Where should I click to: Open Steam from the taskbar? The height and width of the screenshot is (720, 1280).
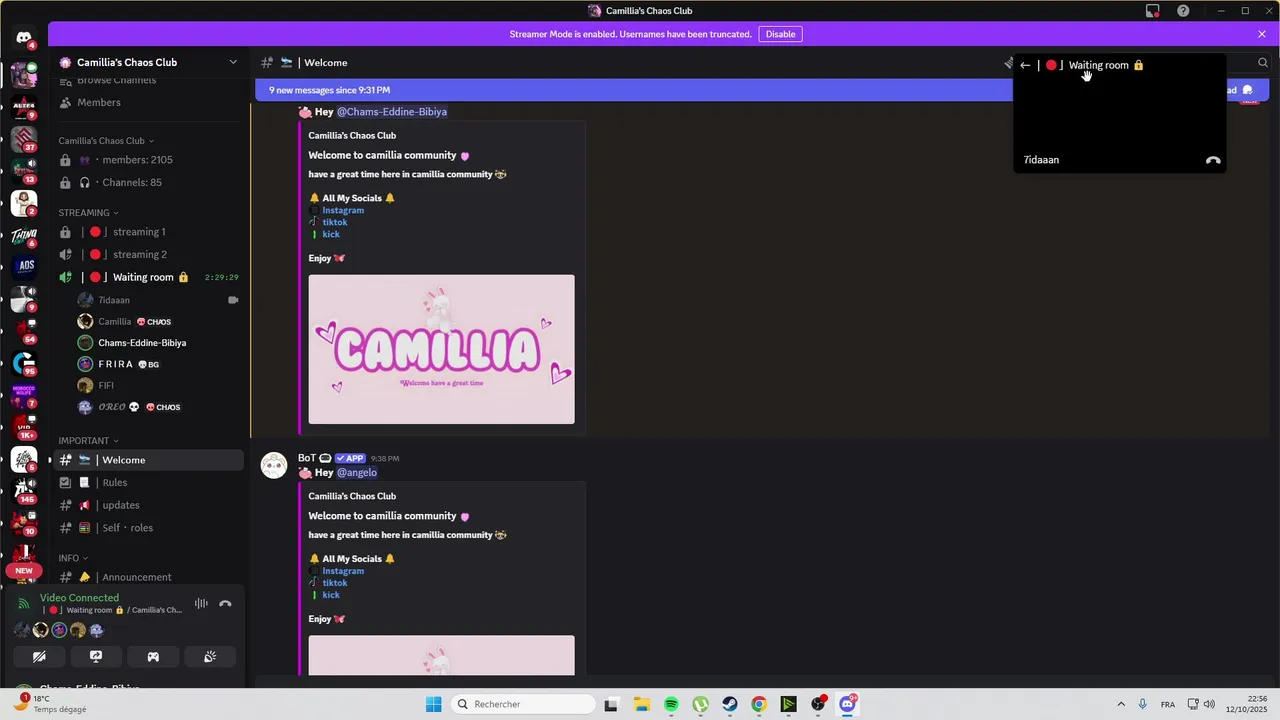tap(730, 704)
